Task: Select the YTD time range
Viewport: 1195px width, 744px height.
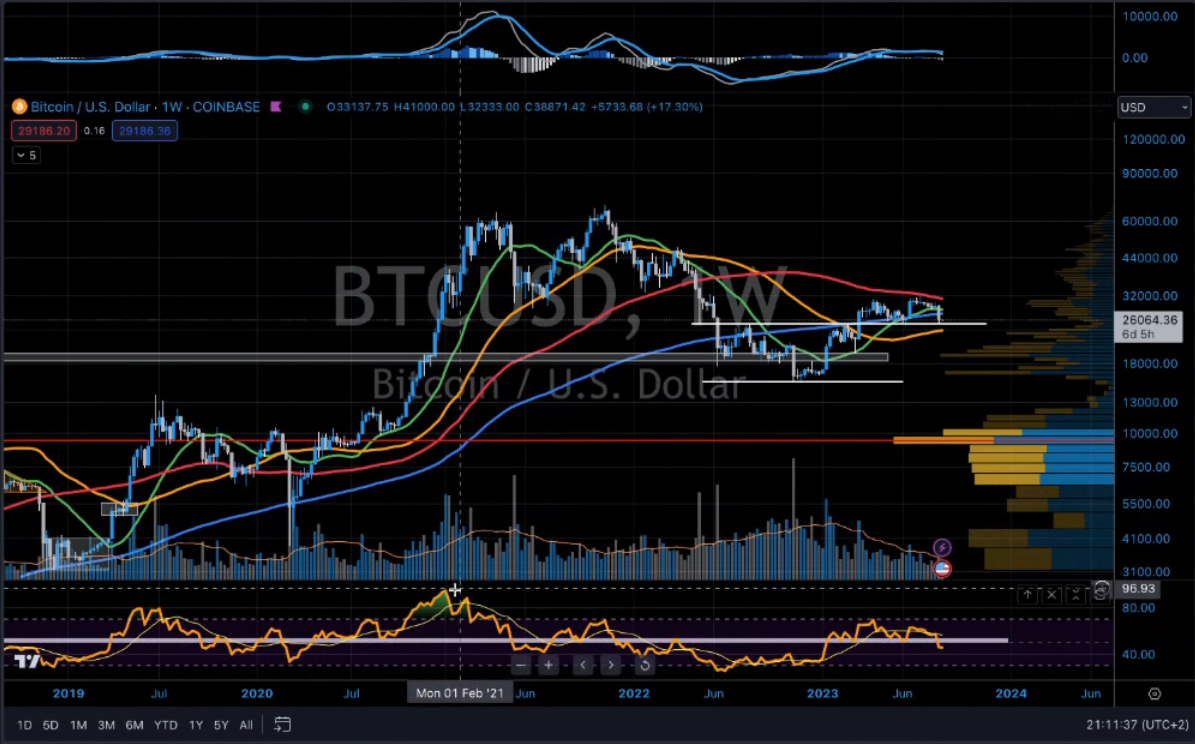Action: 167,725
